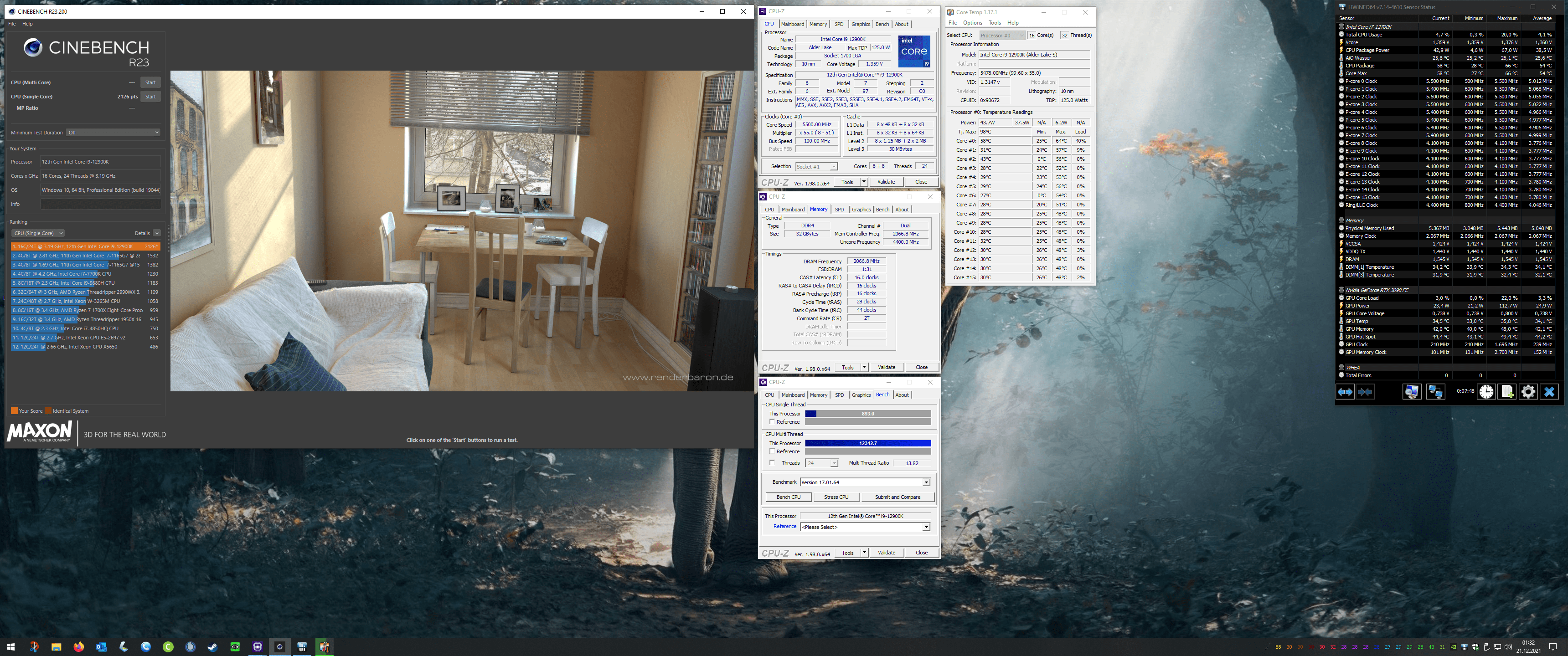The image size is (1568, 656).
Task: Click Close button in bottom CPU-Z window
Action: pyautogui.click(x=921, y=553)
